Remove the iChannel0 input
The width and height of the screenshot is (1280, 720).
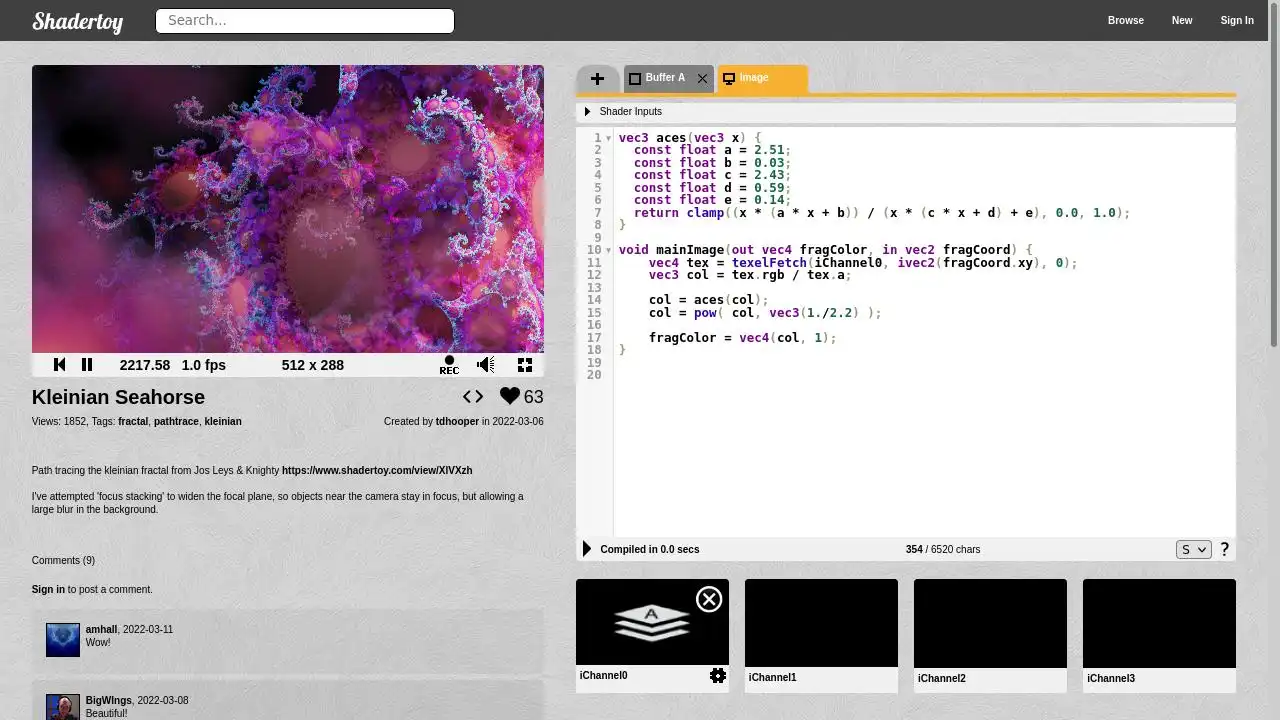[709, 599]
